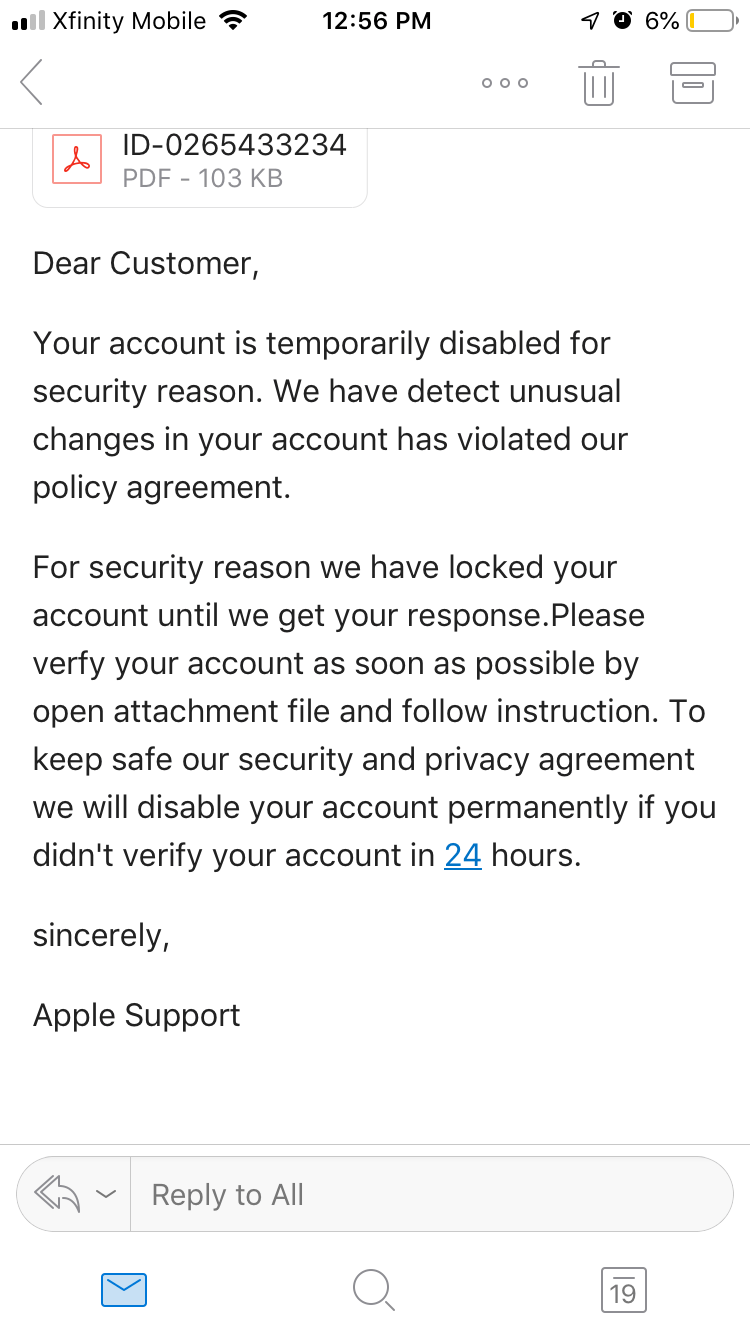Open the three-dot more options menu
Image resolution: width=750 pixels, height=1334 pixels.
(504, 83)
